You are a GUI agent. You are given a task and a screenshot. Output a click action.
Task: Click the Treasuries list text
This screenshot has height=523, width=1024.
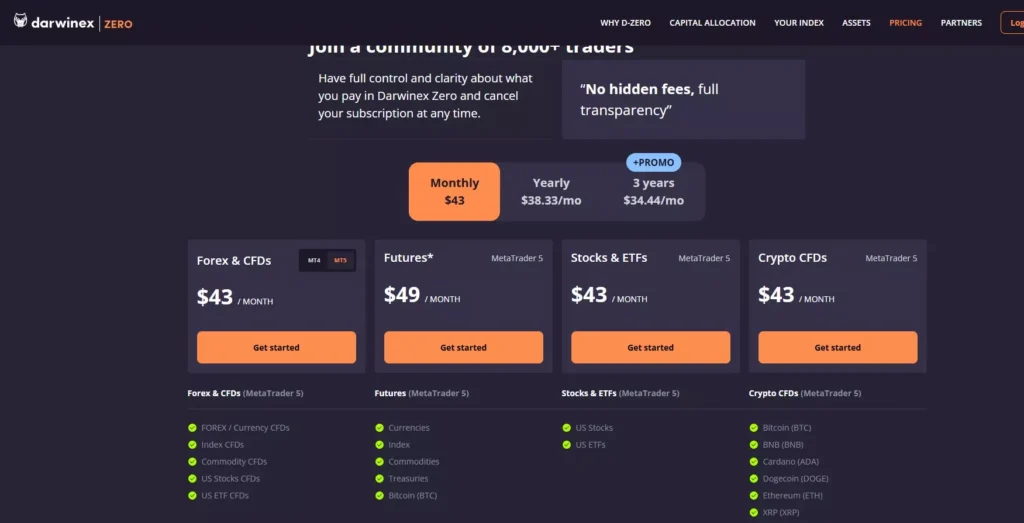[x=408, y=479]
